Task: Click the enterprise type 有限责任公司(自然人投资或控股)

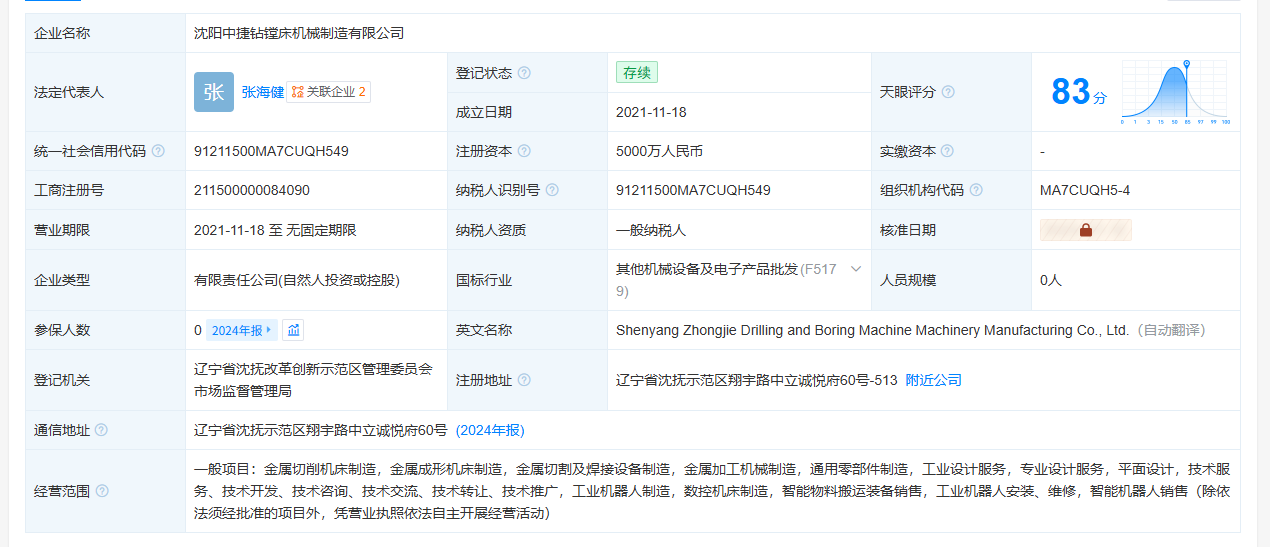Action: pyautogui.click(x=296, y=280)
